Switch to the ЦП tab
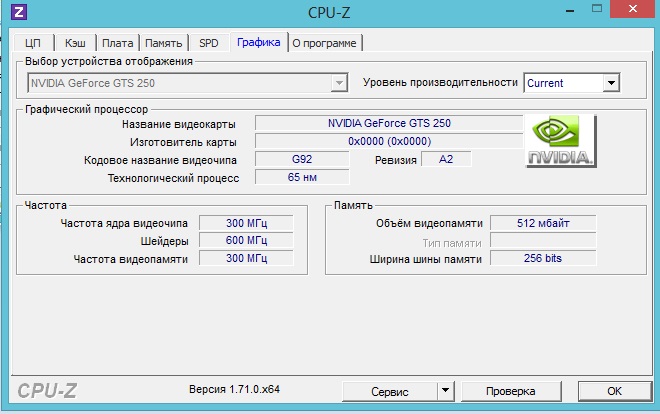Viewport: 660px width, 414px height. pos(33,43)
